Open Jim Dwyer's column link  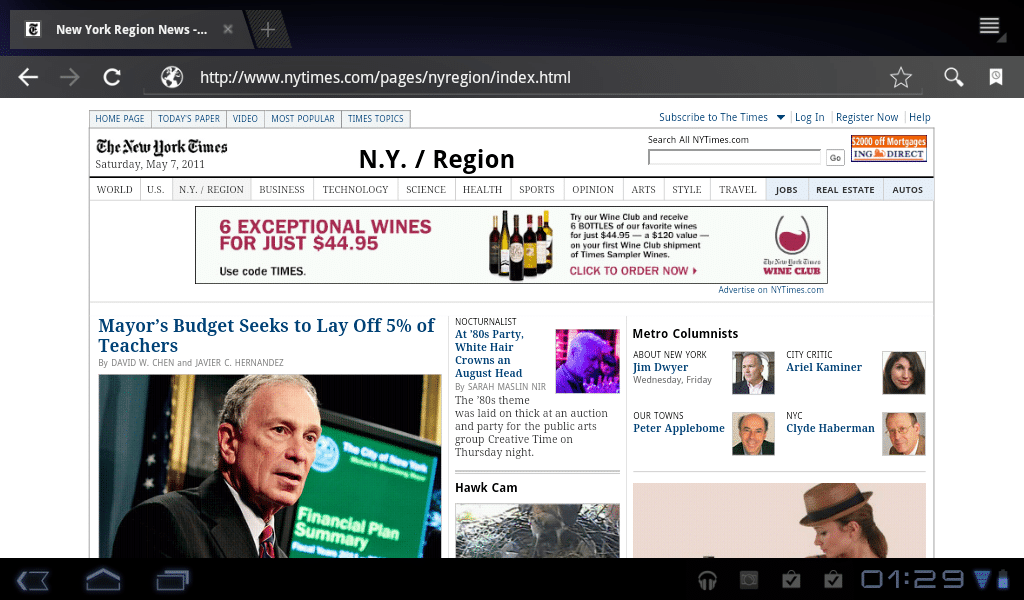[660, 367]
